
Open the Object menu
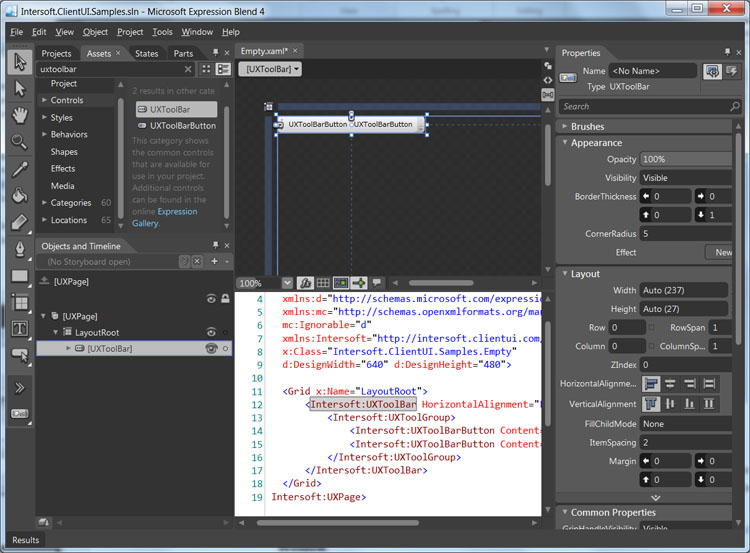[95, 32]
